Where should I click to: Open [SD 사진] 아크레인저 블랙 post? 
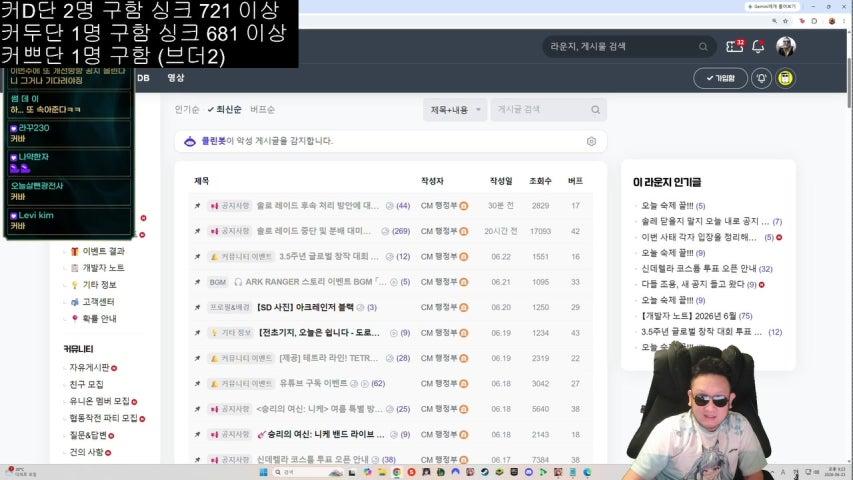click(305, 307)
